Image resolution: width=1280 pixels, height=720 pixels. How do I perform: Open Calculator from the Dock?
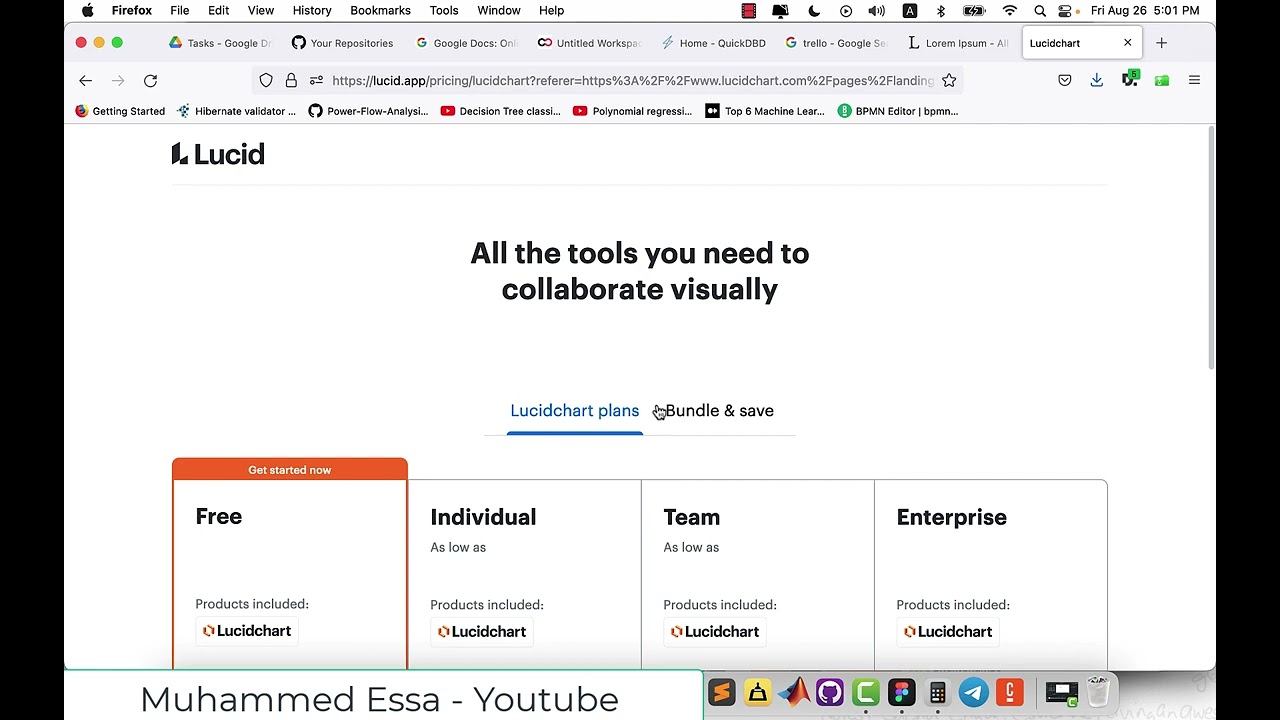[x=937, y=692]
